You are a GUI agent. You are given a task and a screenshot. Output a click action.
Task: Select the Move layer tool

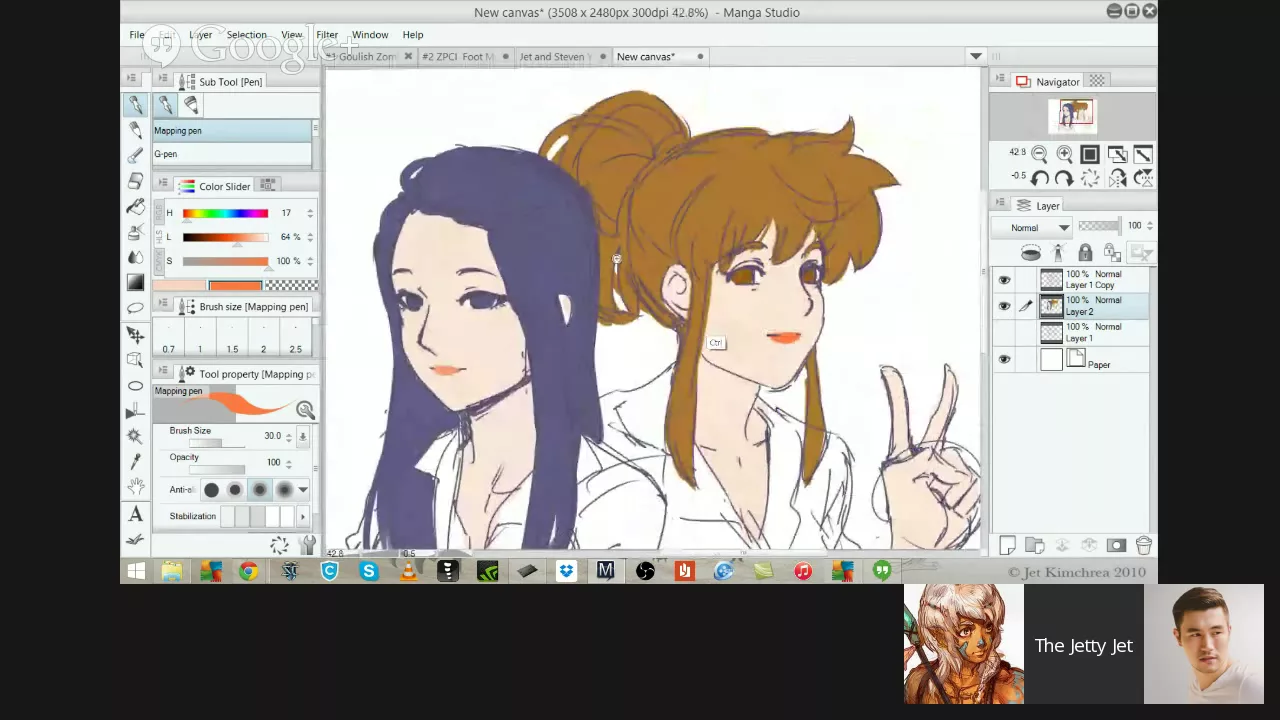135,335
